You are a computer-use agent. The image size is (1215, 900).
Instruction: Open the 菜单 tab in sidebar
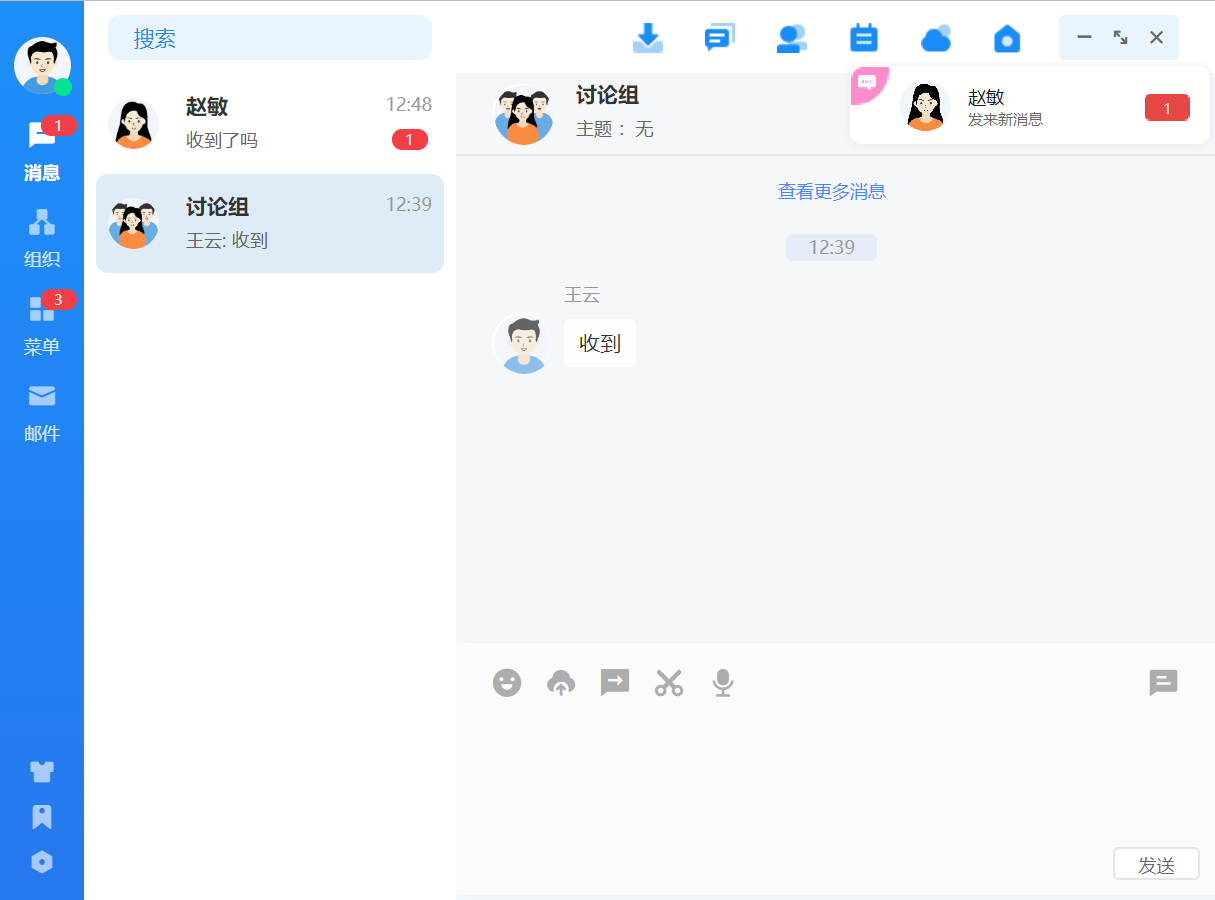(42, 325)
